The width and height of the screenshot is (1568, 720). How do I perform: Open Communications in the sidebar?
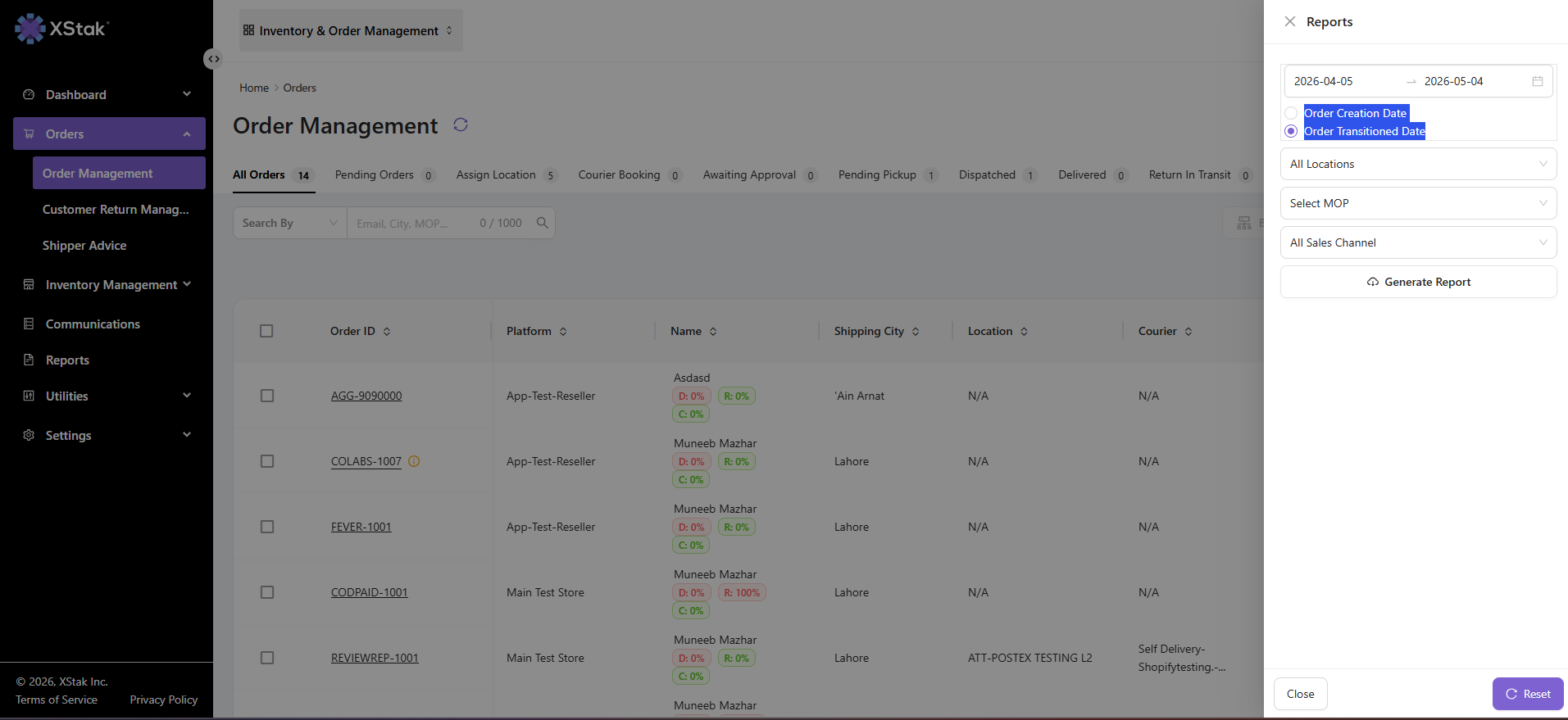coord(93,324)
